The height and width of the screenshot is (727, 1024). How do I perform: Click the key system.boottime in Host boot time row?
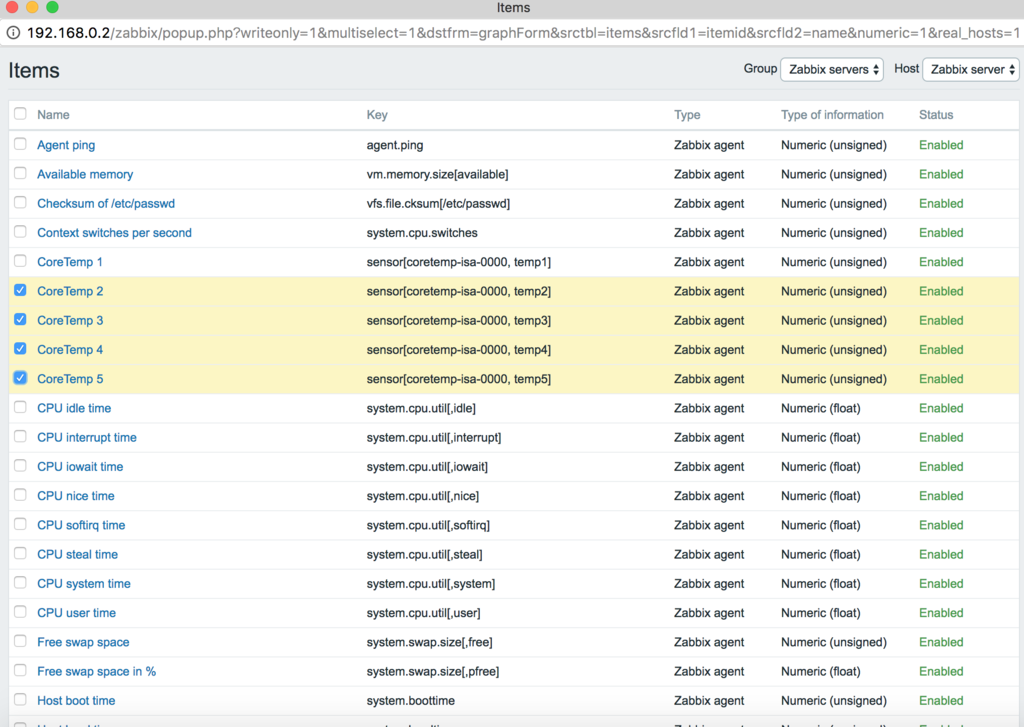click(x=410, y=701)
